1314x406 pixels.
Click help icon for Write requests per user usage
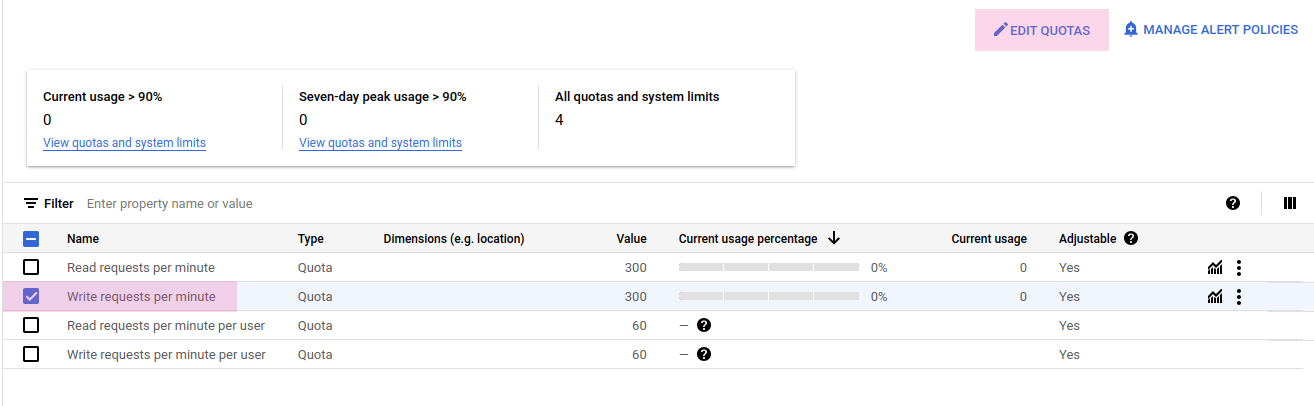point(704,355)
